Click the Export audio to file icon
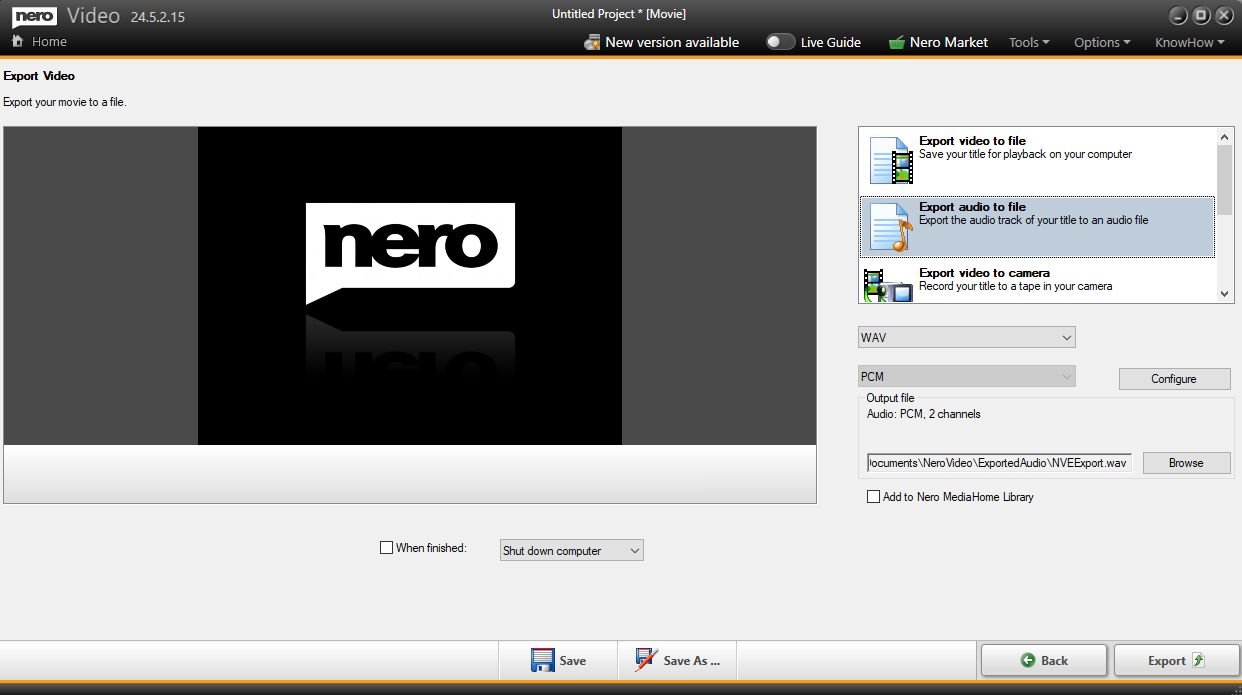Image resolution: width=1242 pixels, height=695 pixels. point(890,226)
